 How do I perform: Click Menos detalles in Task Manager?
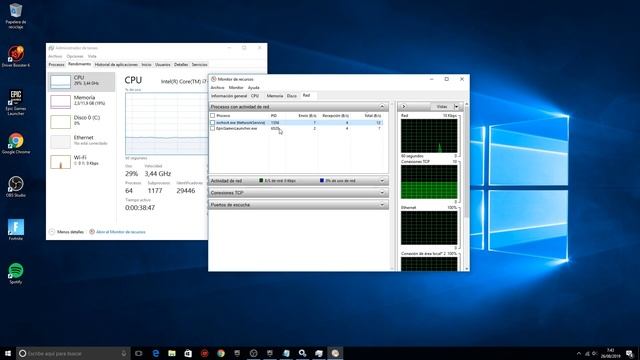pyautogui.click(x=70, y=232)
